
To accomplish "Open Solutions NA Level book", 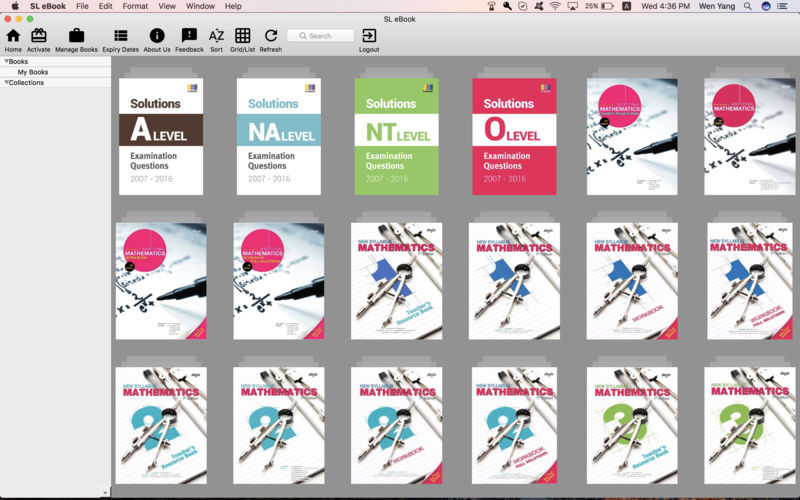I will pyautogui.click(x=279, y=136).
